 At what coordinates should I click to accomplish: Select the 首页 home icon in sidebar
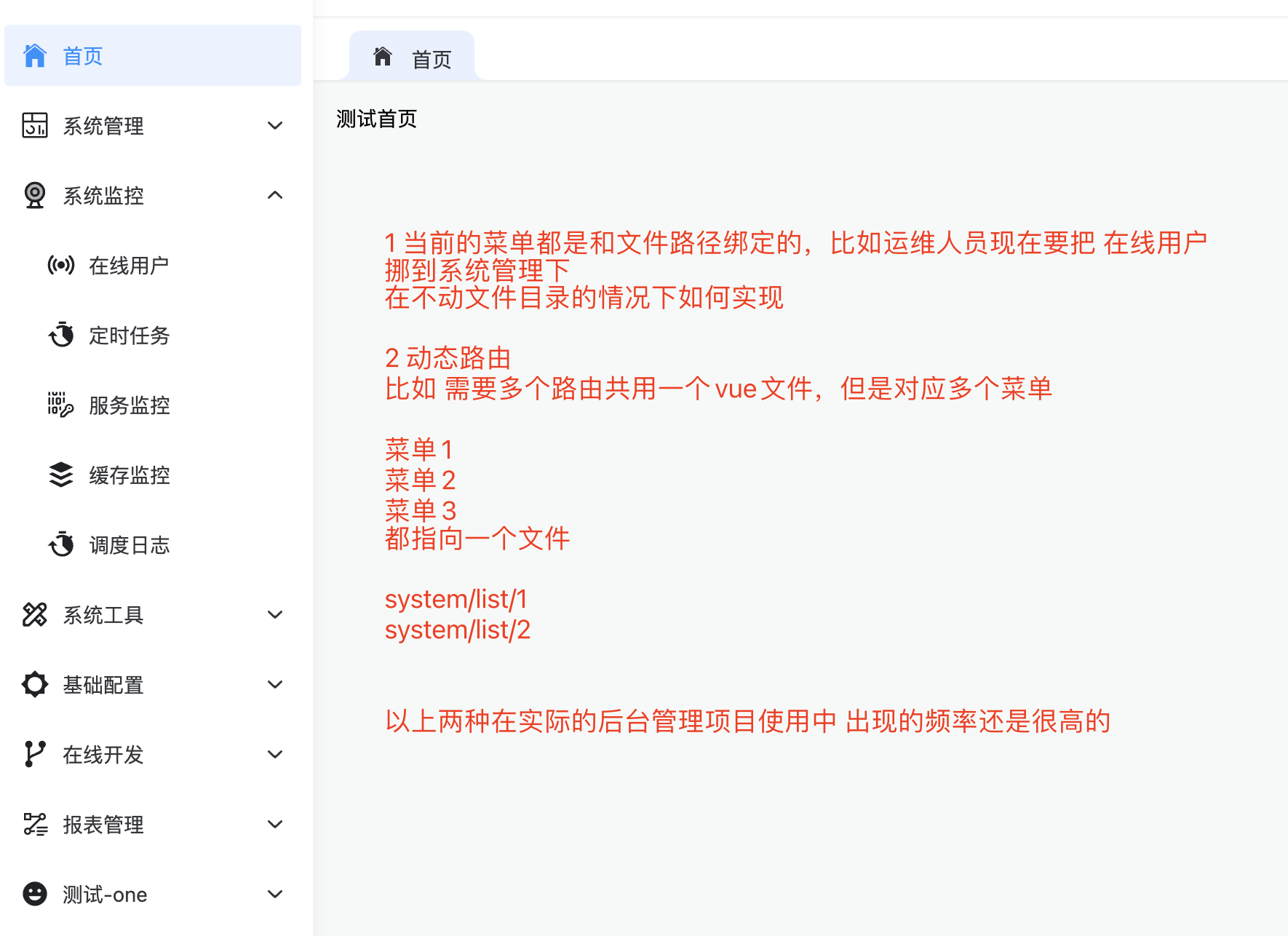point(33,55)
